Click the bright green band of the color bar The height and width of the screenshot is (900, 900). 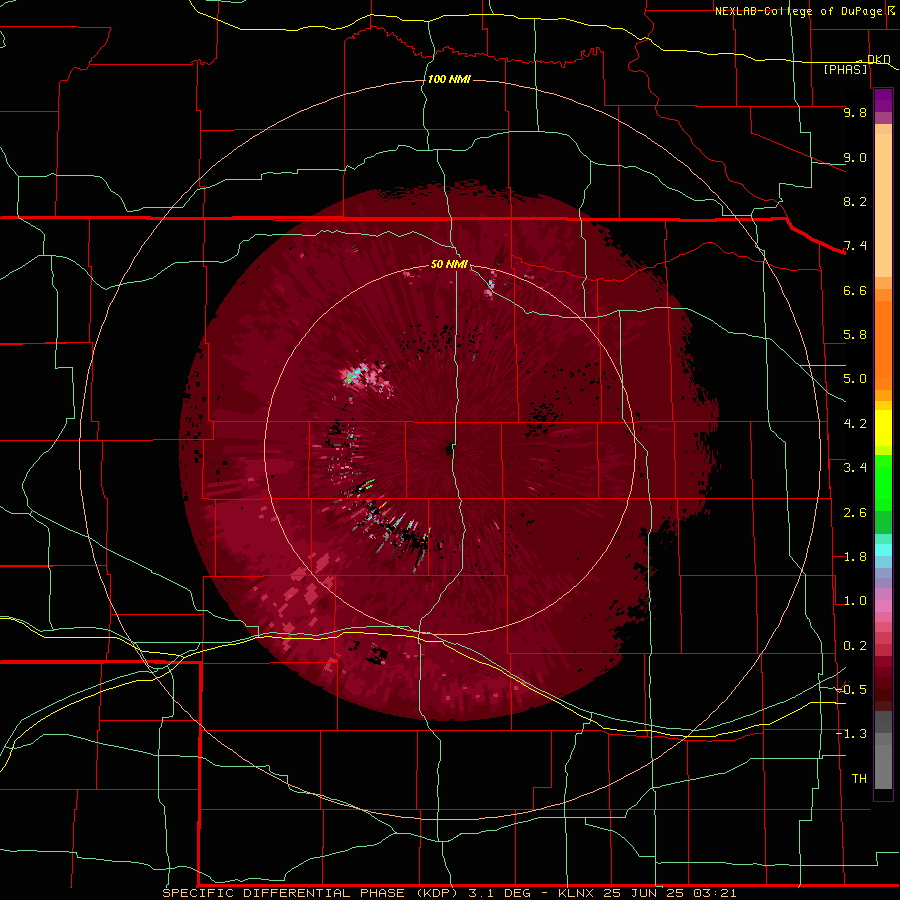pos(883,483)
